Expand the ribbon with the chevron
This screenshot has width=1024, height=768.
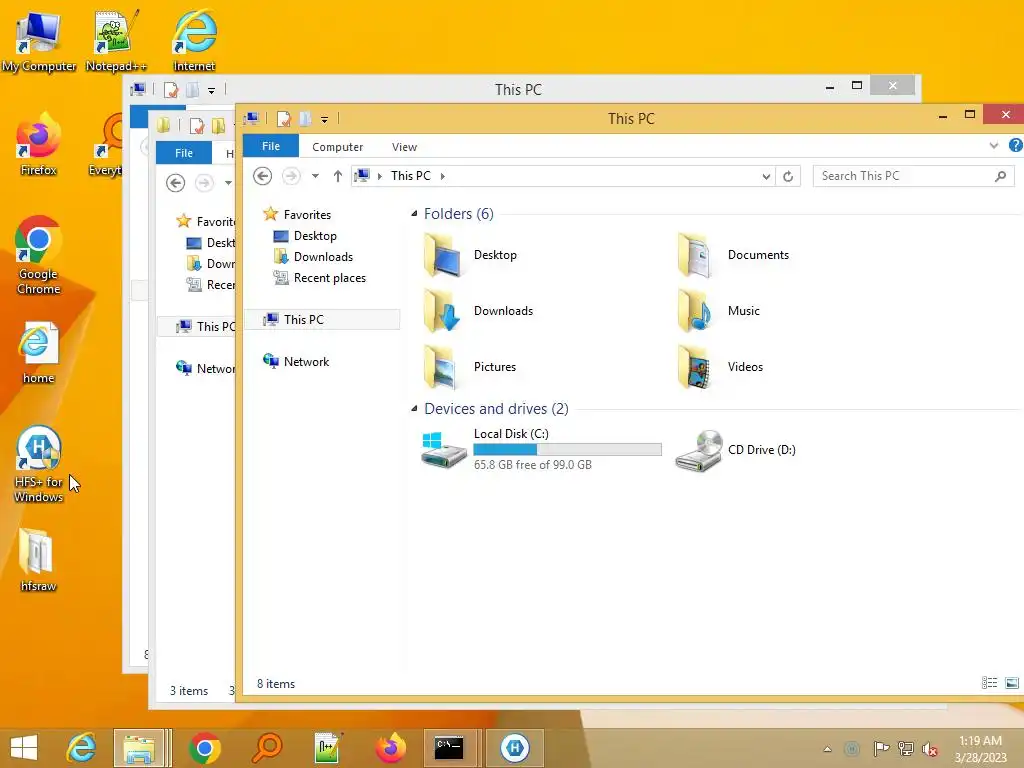coord(994,146)
